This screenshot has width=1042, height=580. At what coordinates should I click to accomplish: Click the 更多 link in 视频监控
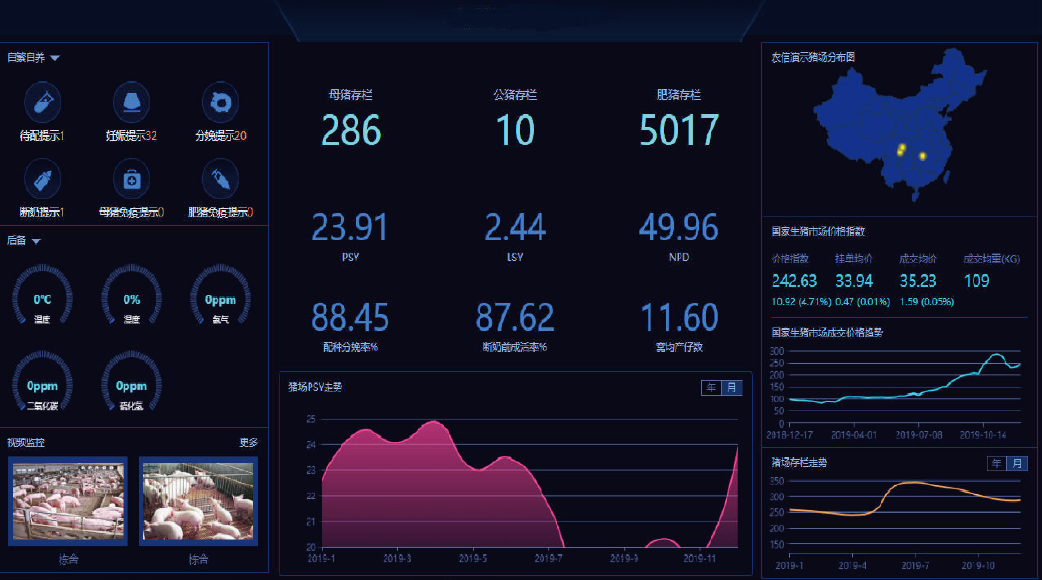coord(248,443)
